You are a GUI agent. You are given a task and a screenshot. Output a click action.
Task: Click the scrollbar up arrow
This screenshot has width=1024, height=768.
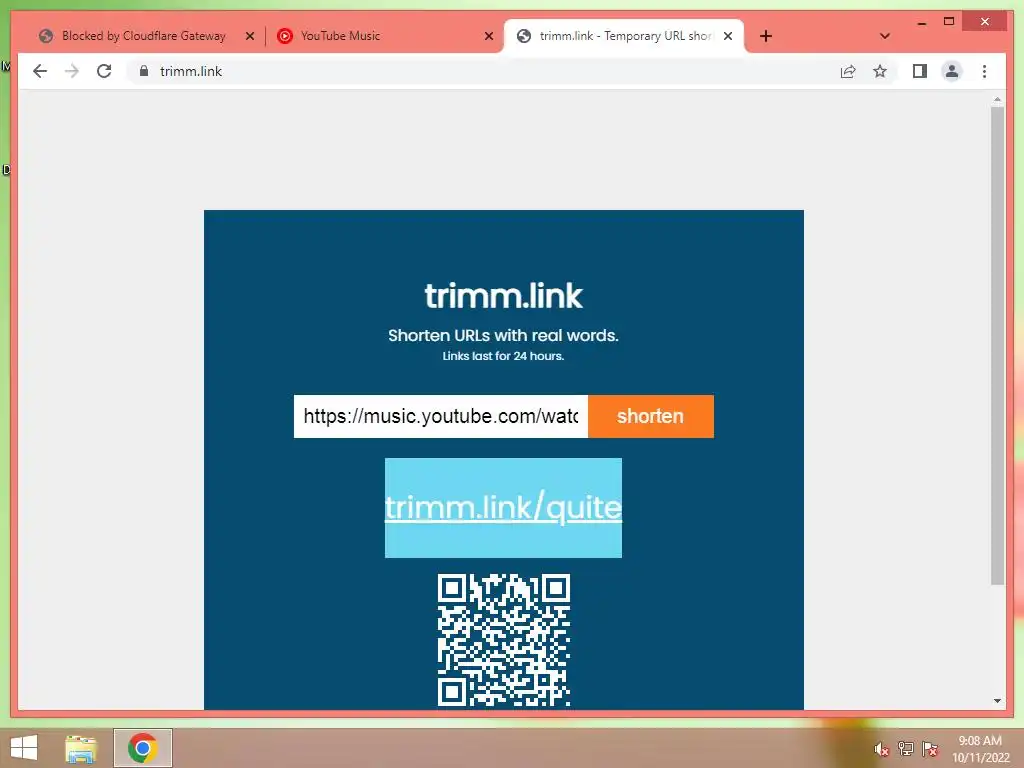pyautogui.click(x=997, y=100)
